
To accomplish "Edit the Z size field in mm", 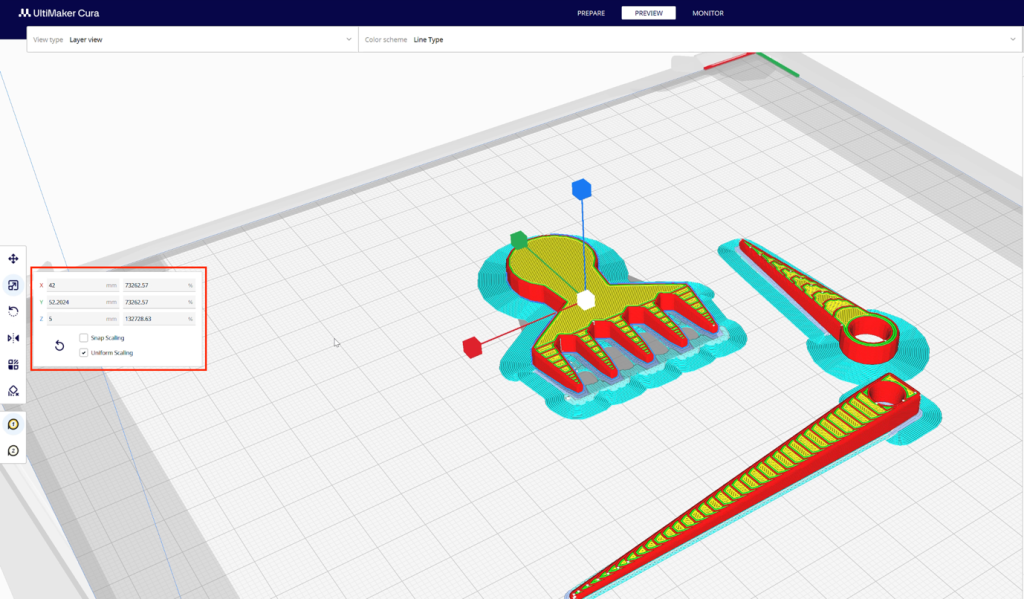I will (82, 319).
